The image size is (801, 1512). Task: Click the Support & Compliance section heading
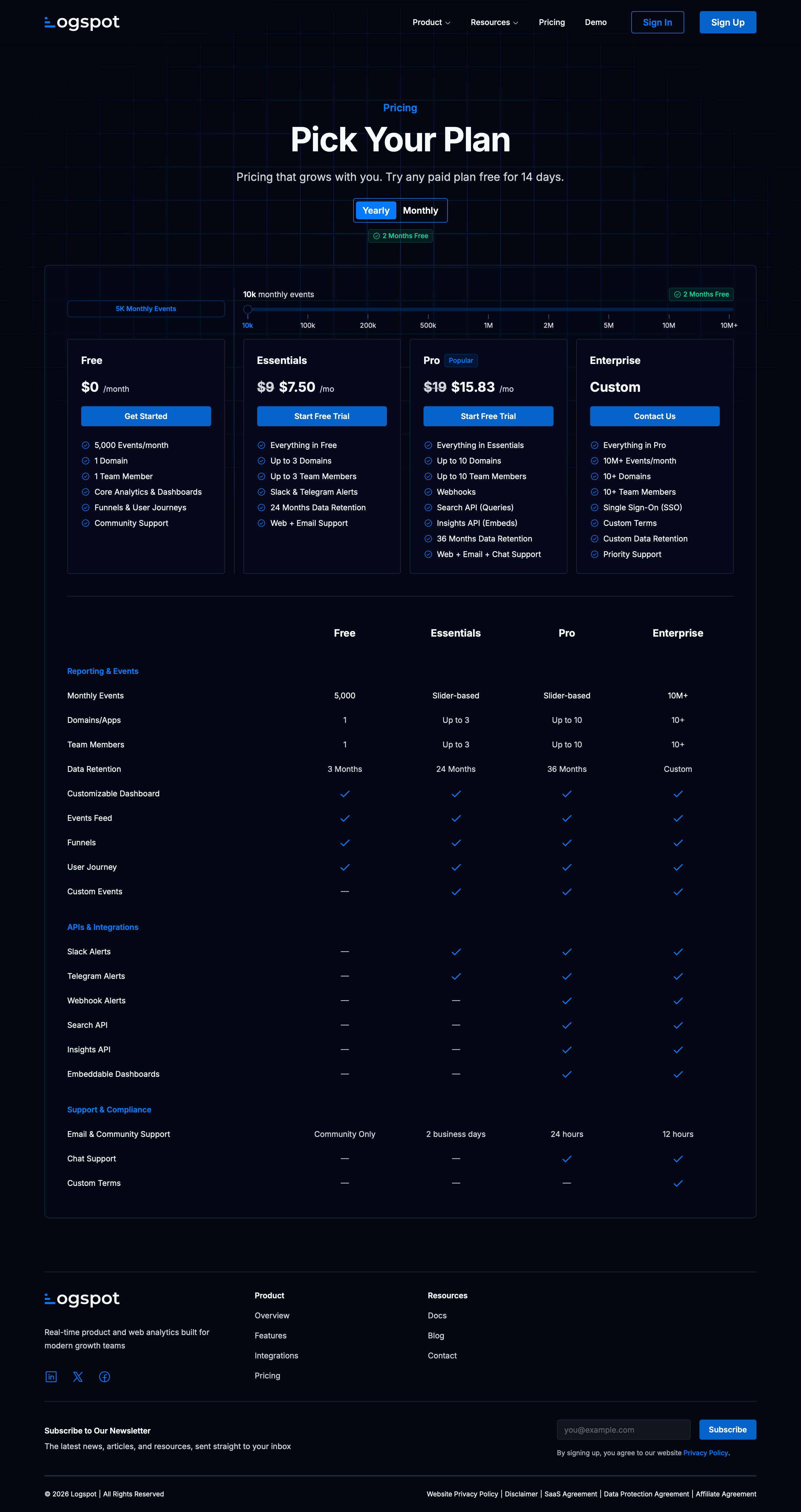(109, 1109)
